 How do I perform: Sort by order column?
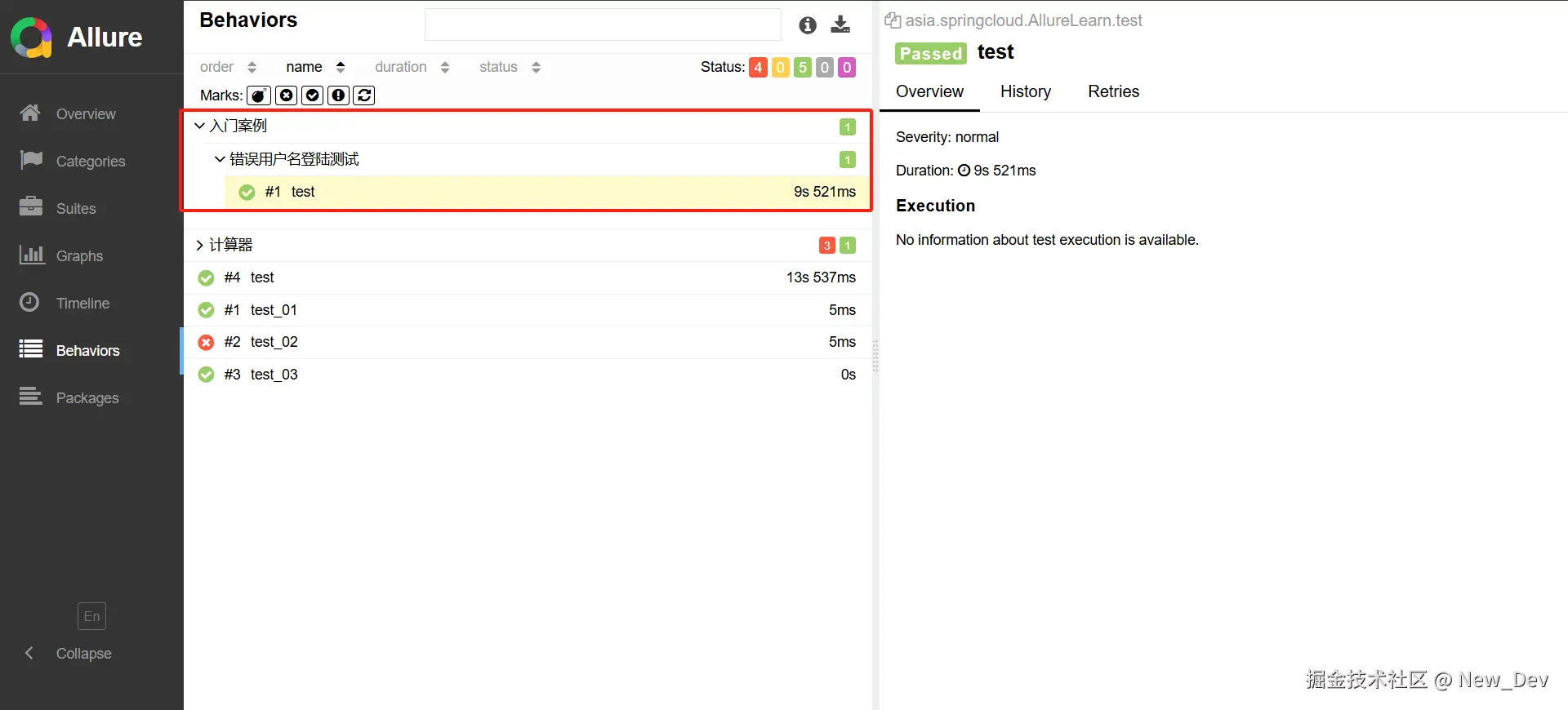(x=228, y=67)
